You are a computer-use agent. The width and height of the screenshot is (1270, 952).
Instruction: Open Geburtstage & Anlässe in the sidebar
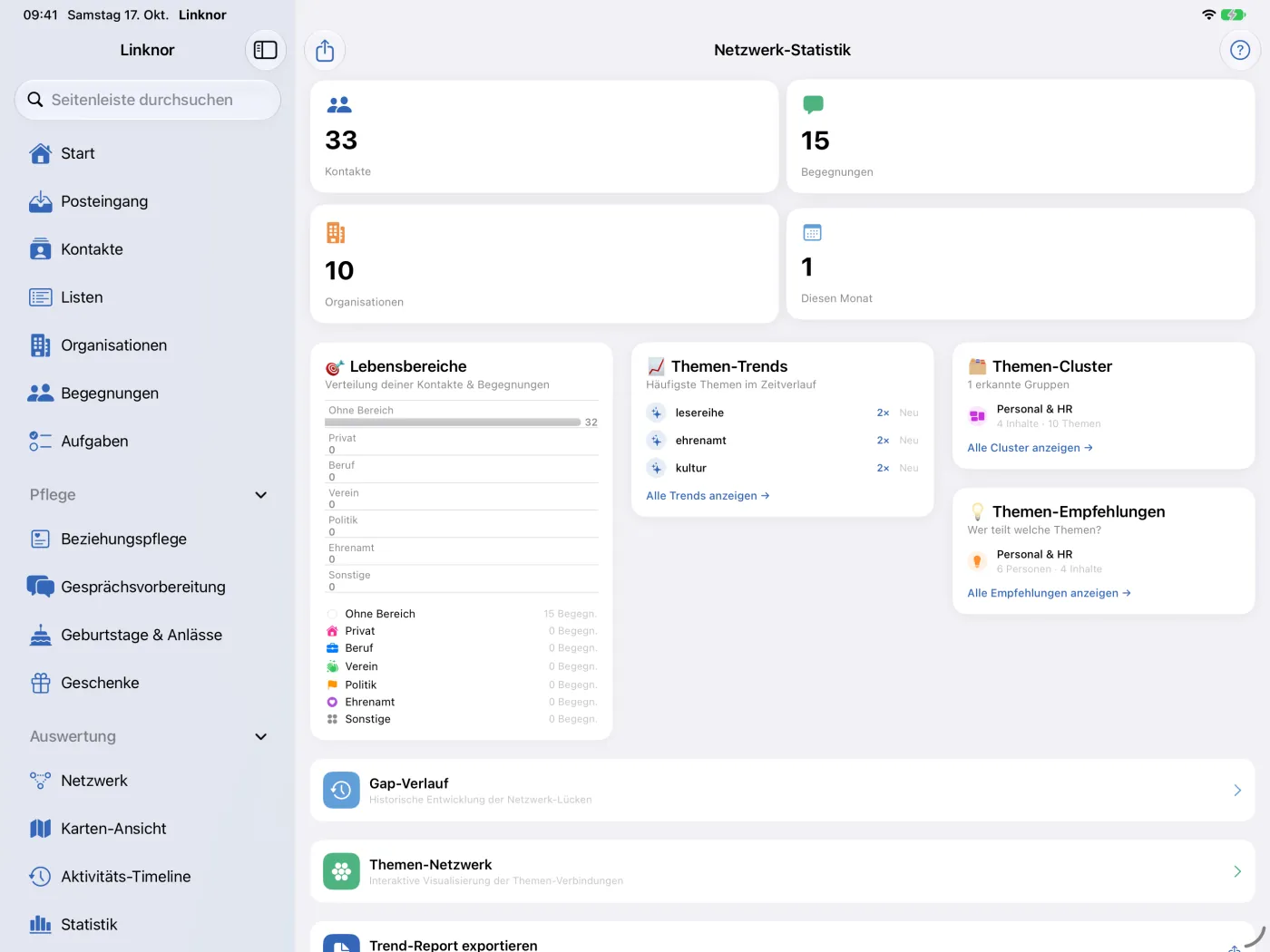point(148,636)
